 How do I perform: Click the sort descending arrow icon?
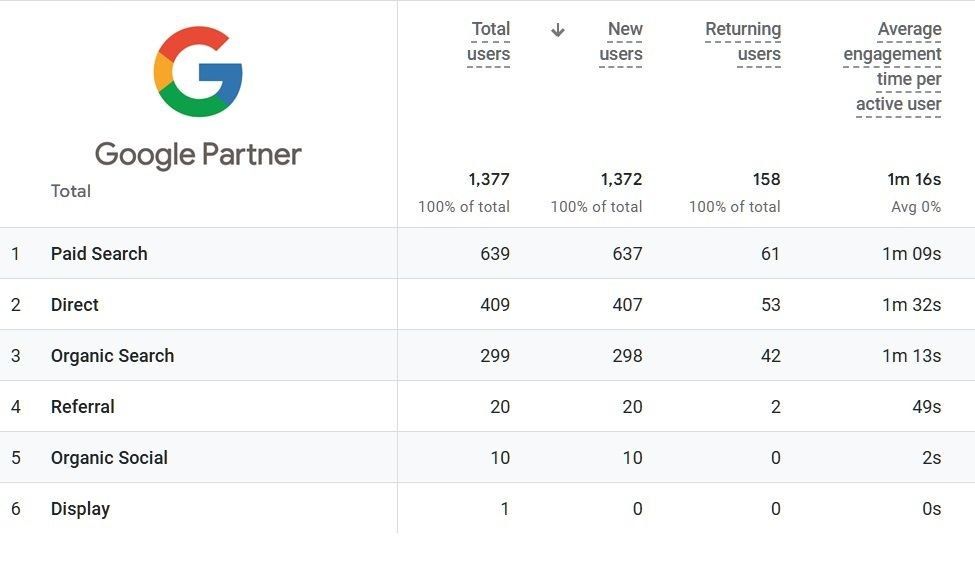click(x=558, y=30)
